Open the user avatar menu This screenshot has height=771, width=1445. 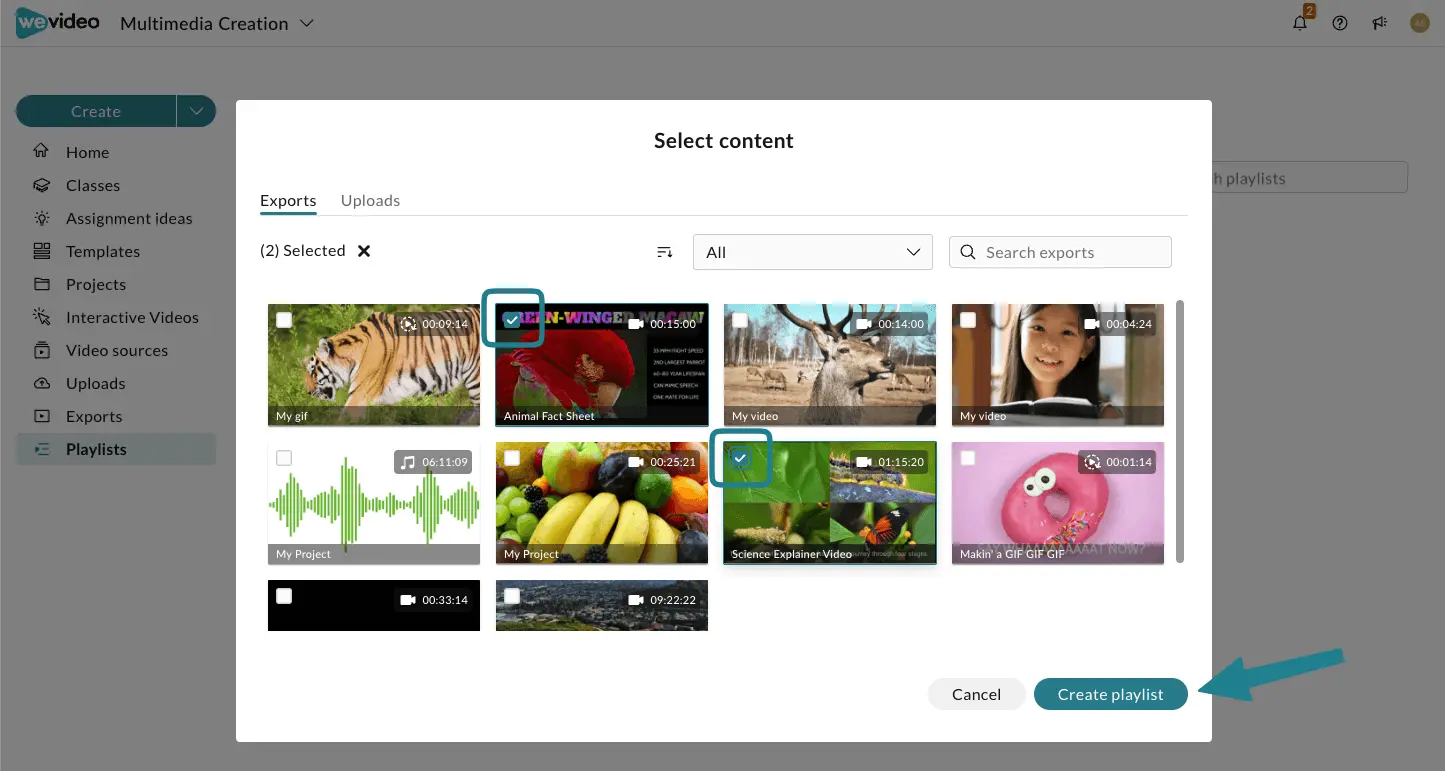pos(1419,22)
